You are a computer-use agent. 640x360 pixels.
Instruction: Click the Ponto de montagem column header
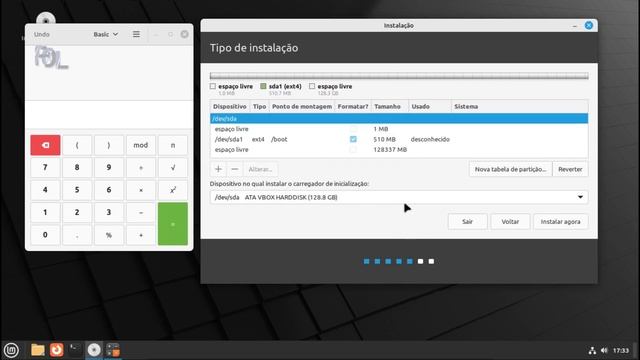302,107
